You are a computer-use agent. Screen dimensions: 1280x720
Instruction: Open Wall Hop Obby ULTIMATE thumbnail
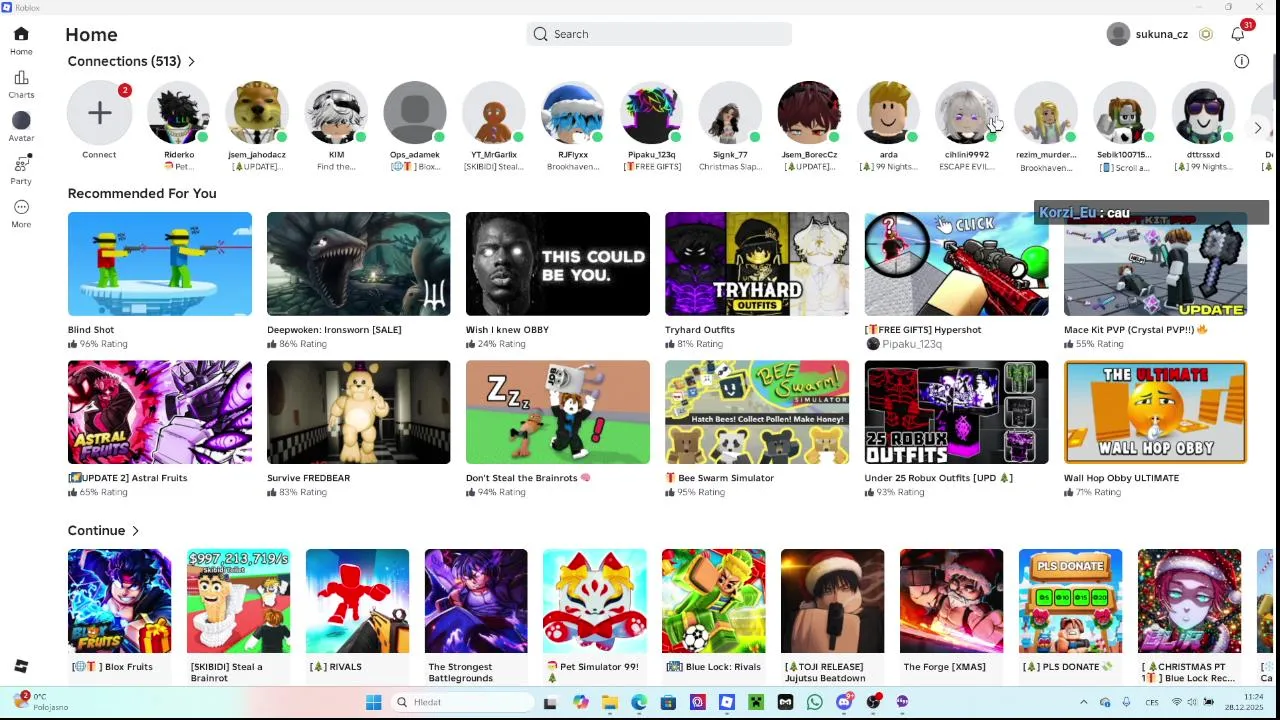(x=1155, y=412)
